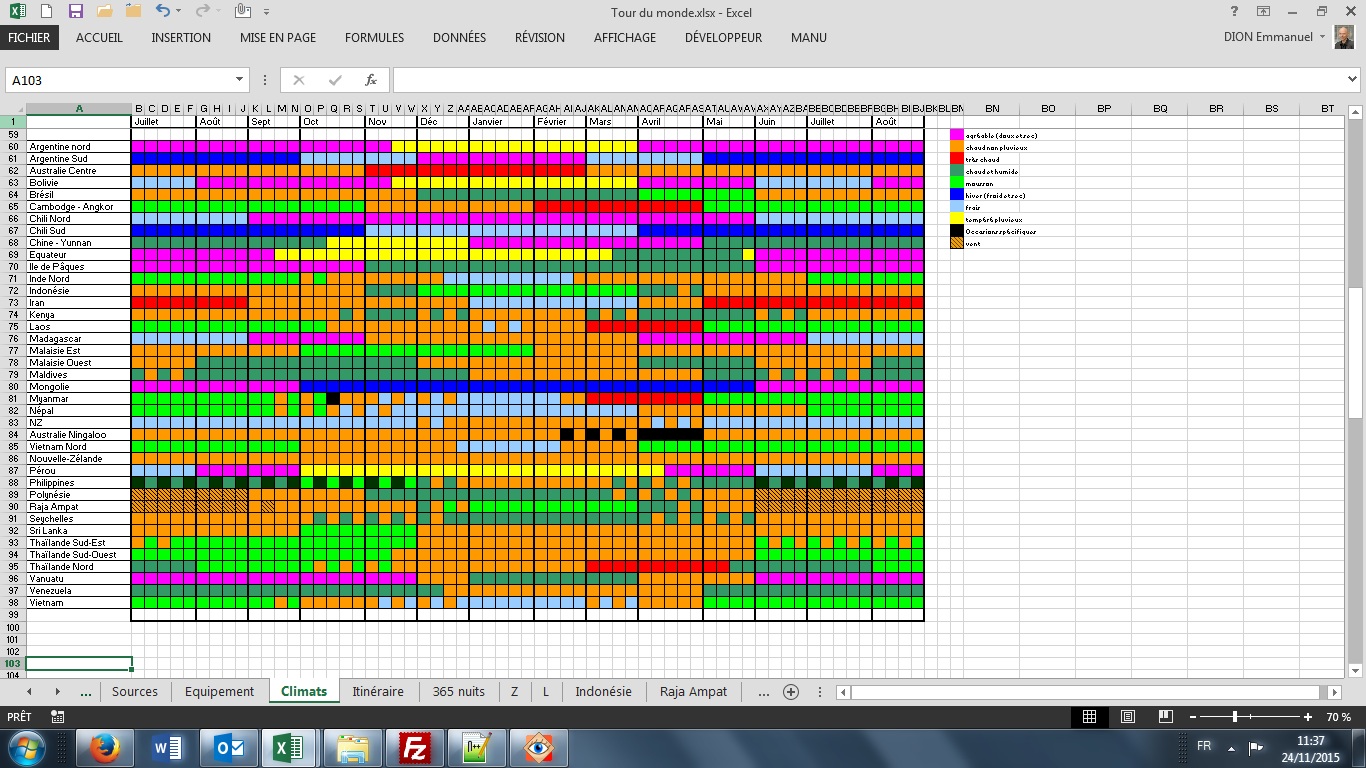Click the Save icon in quick access toolbar
Image resolution: width=1366 pixels, height=768 pixels.
click(76, 12)
